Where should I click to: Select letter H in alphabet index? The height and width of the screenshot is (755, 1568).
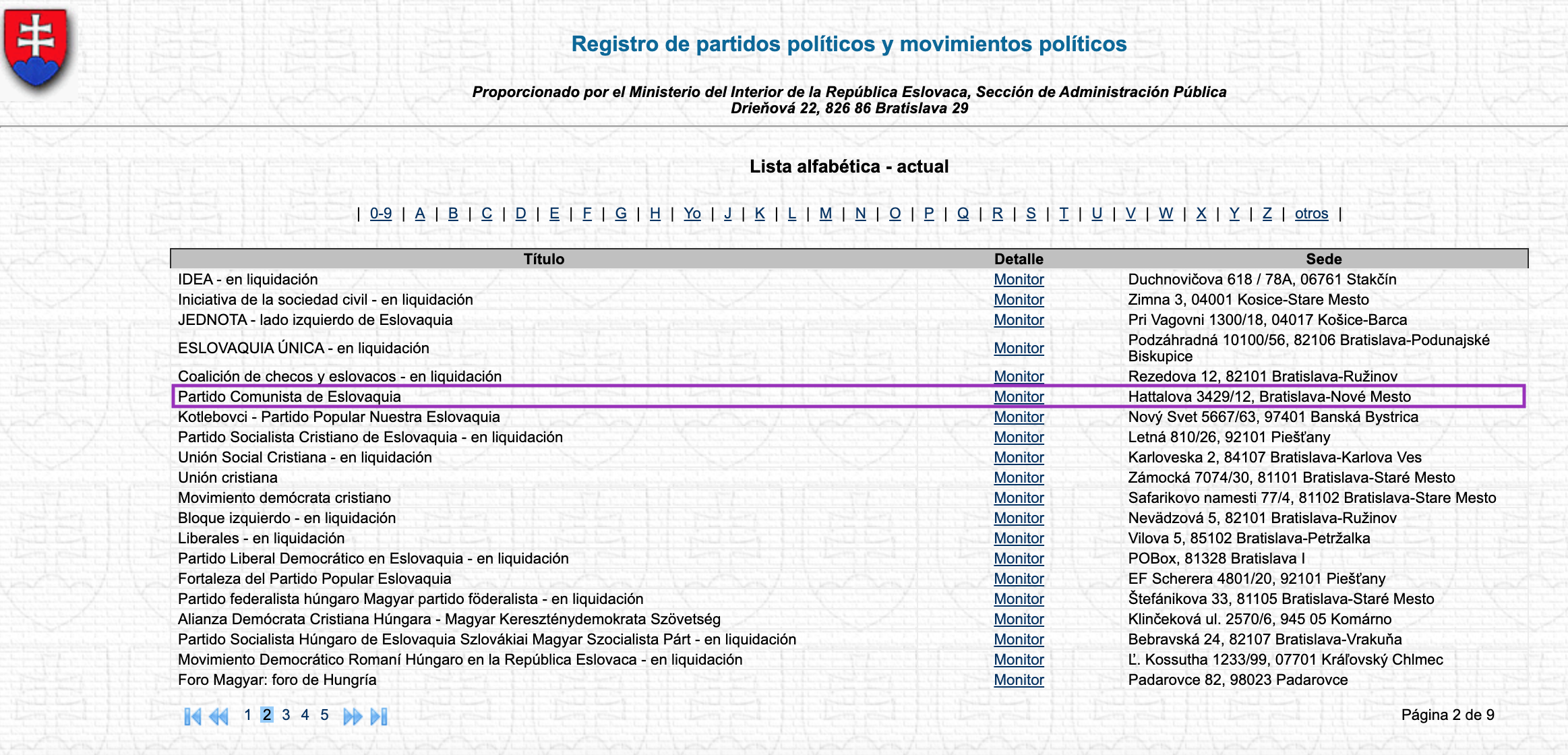coord(655,214)
